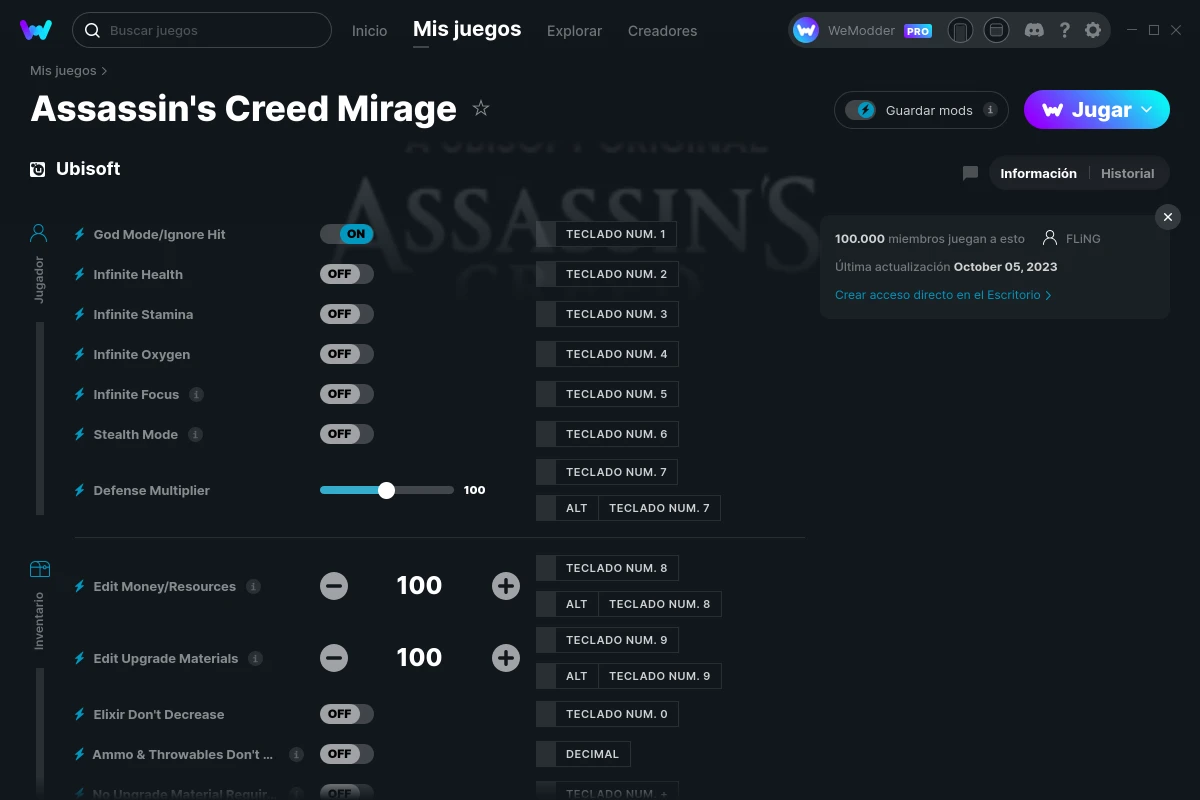Adjust the Defense Multiplier slider handle

click(386, 490)
